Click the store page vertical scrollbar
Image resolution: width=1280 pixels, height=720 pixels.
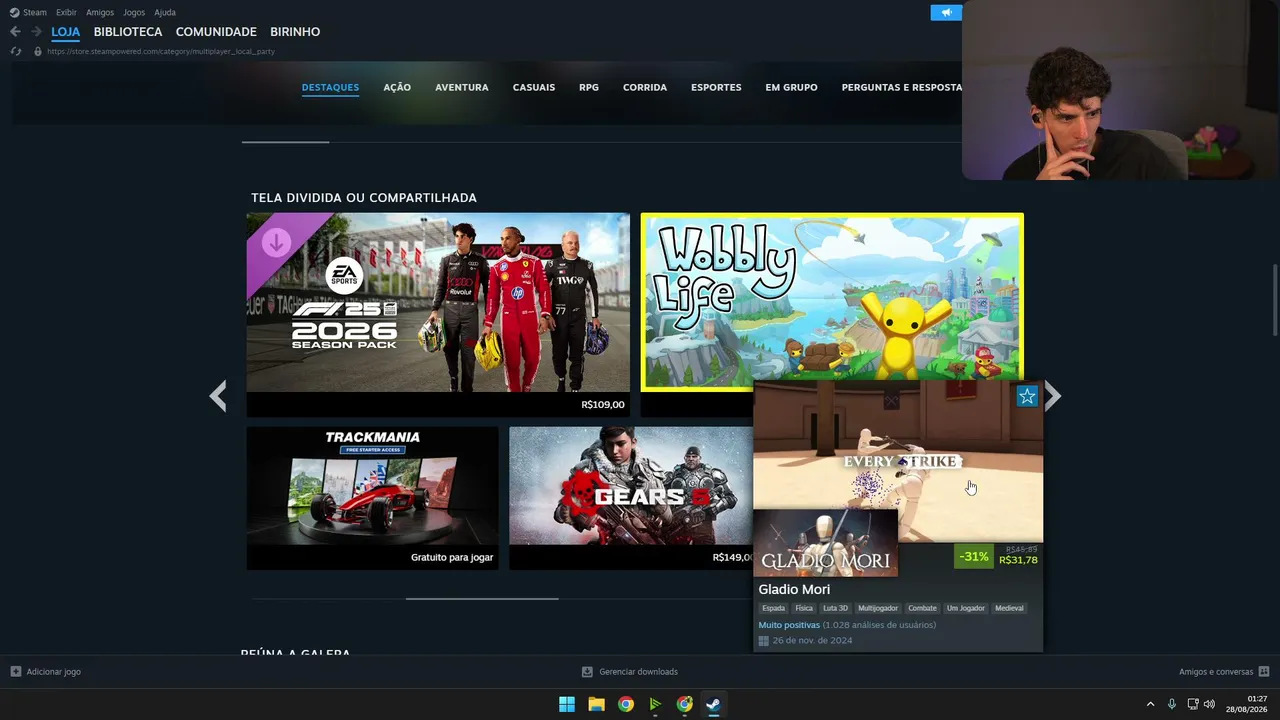click(1275, 300)
